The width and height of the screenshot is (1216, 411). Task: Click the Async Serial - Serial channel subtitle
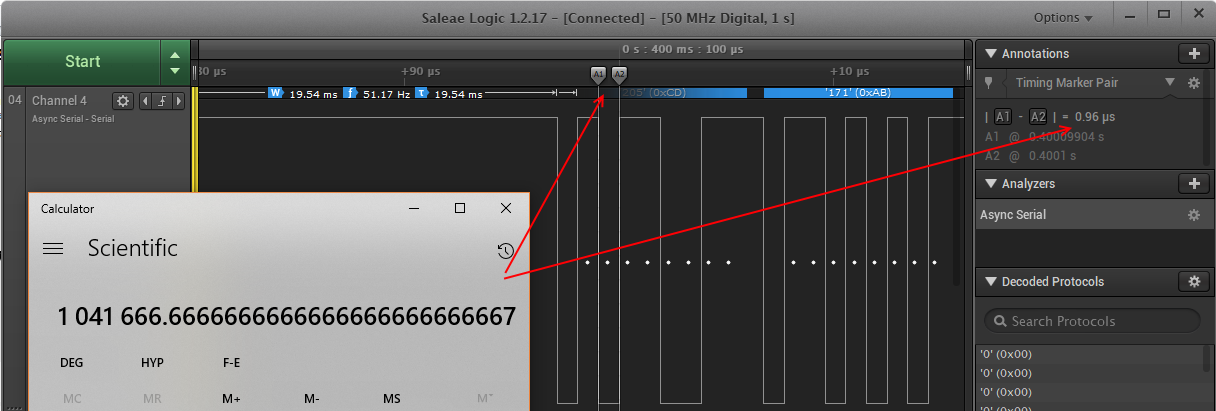[x=73, y=119]
